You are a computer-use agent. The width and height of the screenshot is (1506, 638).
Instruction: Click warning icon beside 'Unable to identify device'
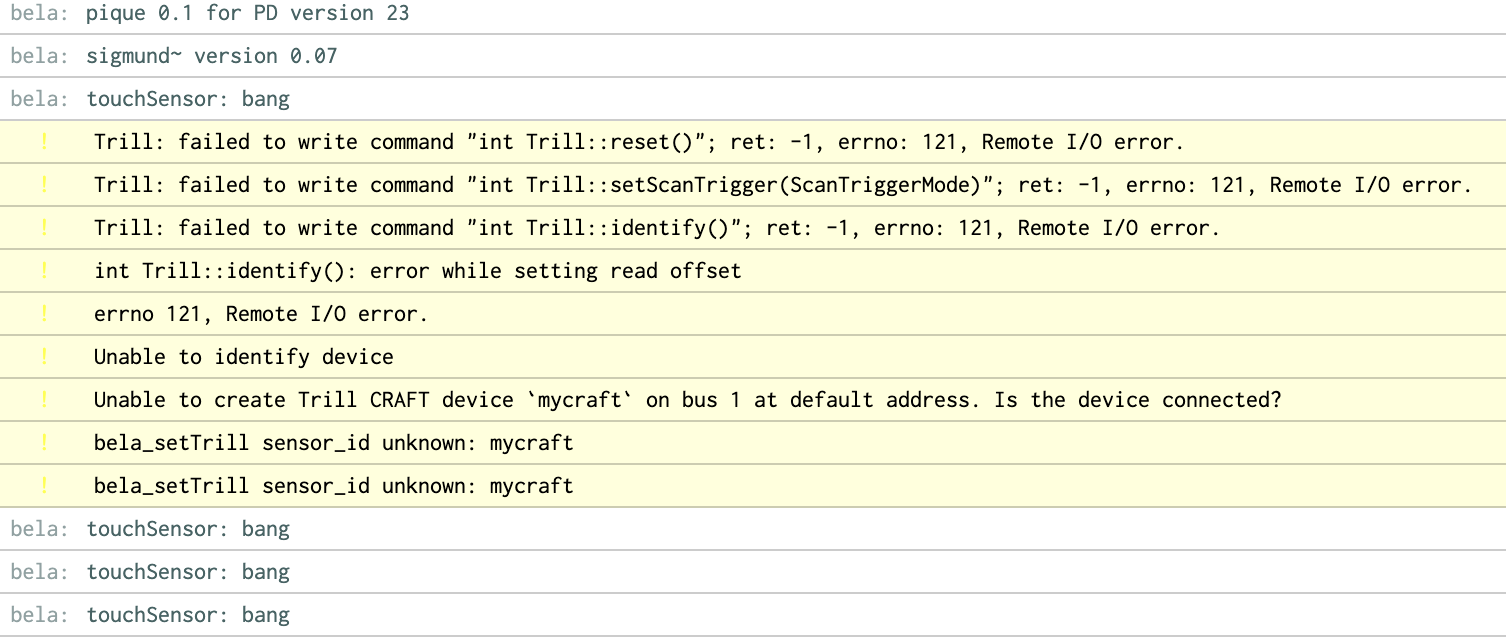click(44, 357)
